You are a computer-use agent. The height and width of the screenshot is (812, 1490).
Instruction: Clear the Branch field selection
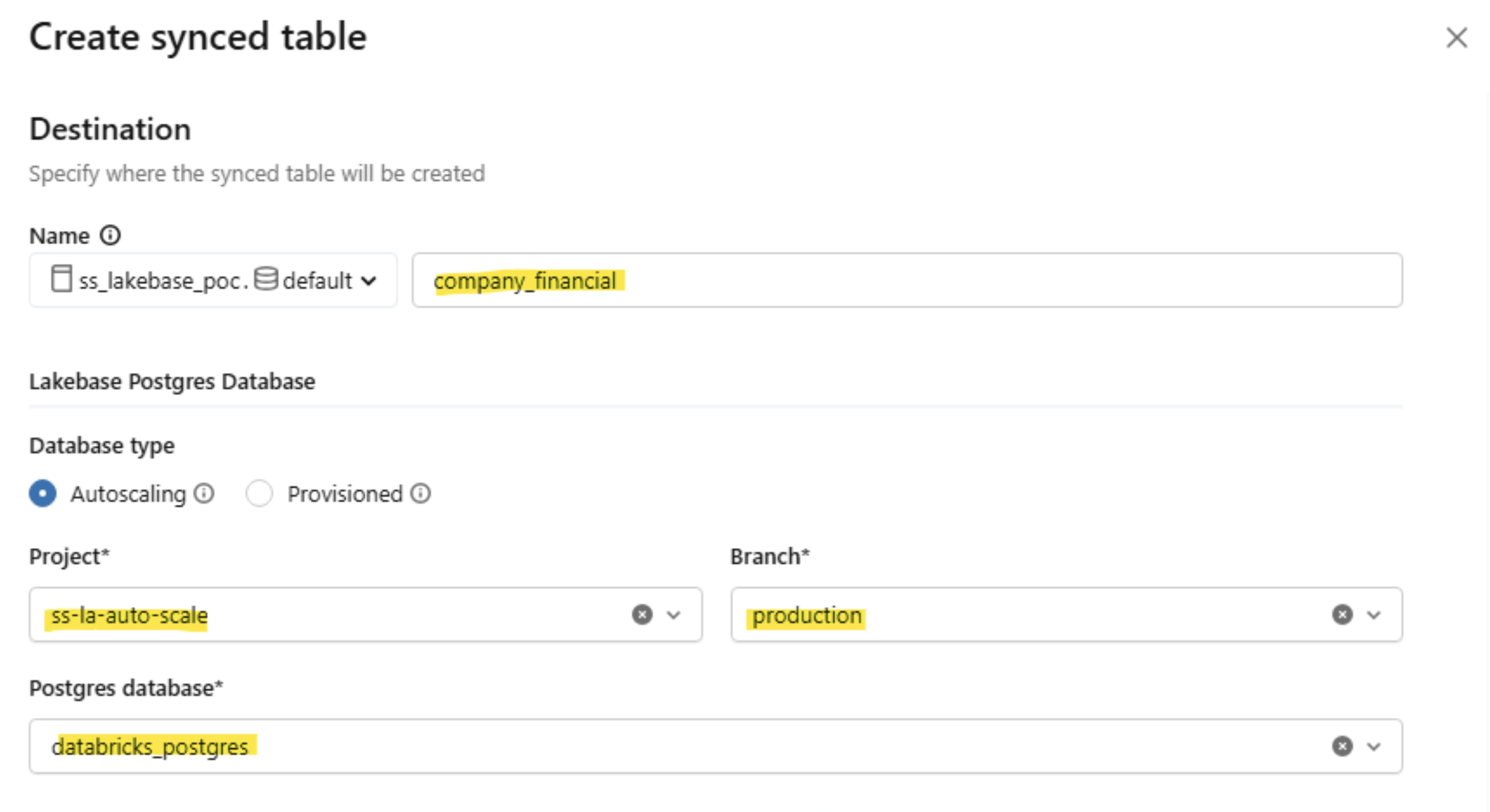click(x=1342, y=615)
